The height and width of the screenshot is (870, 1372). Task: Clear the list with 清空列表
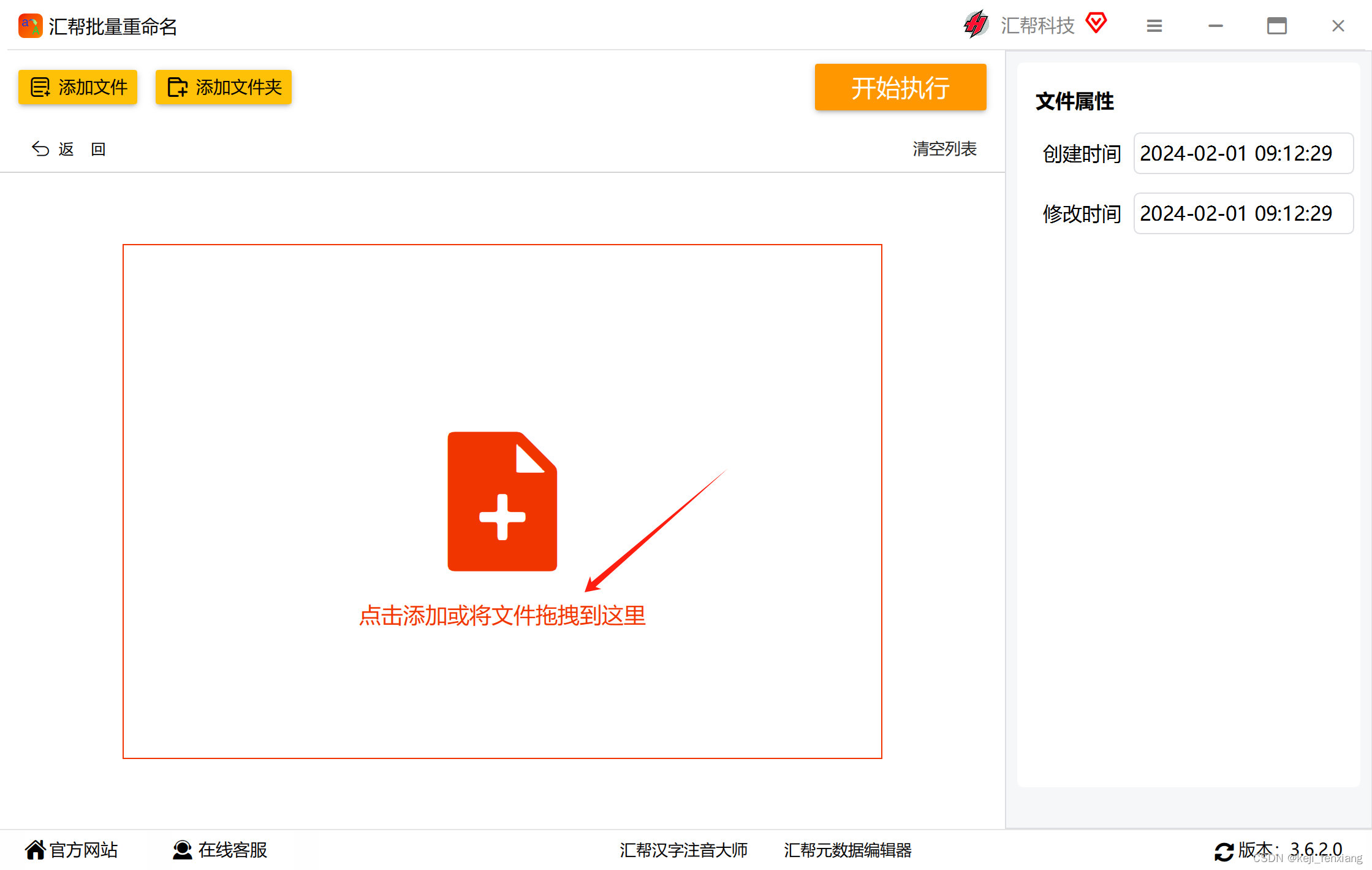coord(944,149)
